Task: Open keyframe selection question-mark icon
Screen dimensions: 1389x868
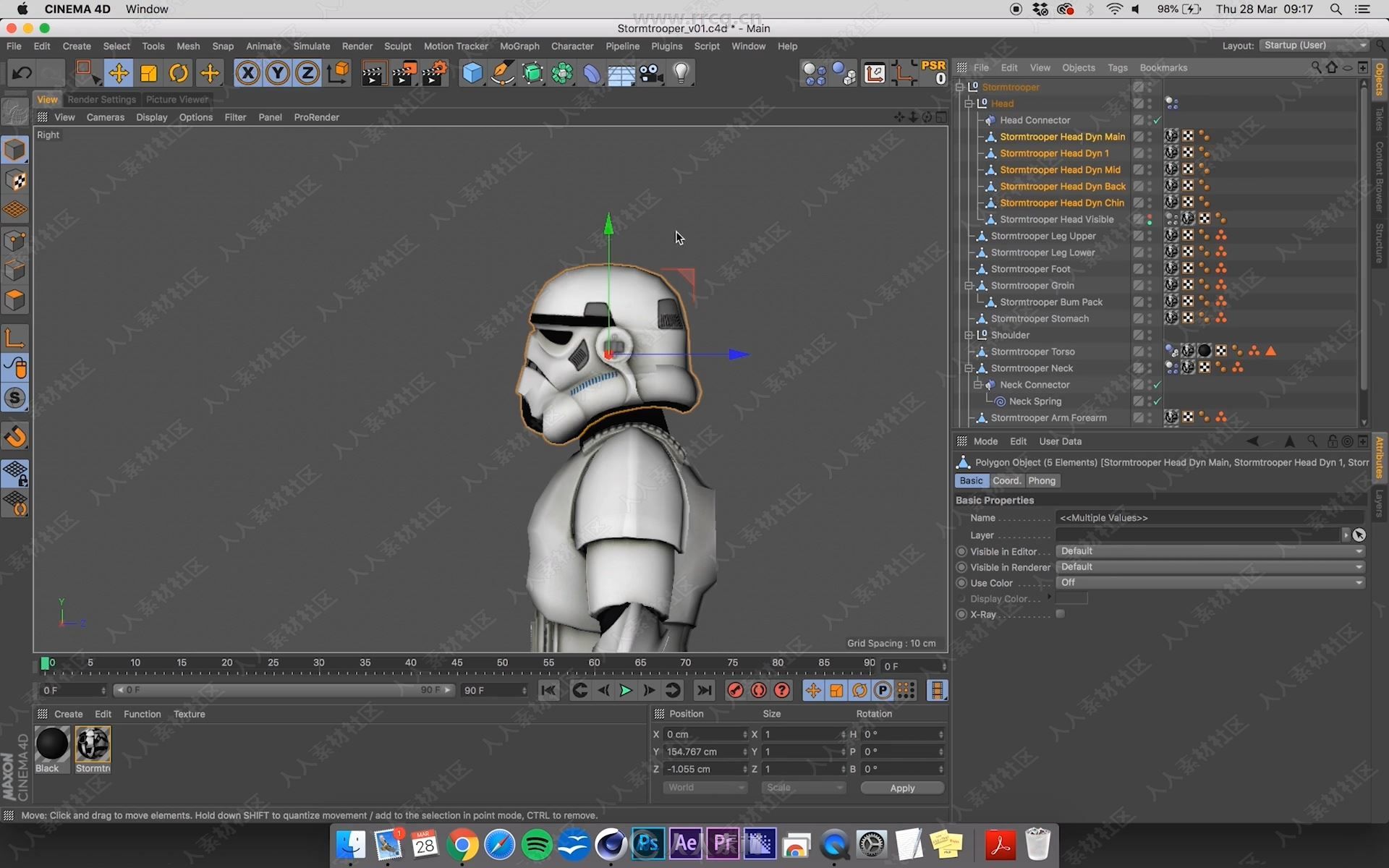Action: (x=782, y=691)
